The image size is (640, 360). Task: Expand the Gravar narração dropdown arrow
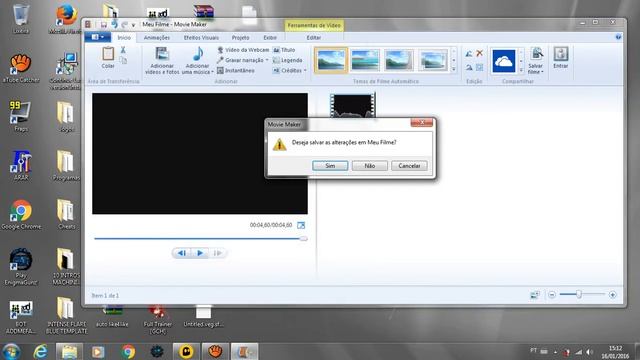tap(267, 60)
